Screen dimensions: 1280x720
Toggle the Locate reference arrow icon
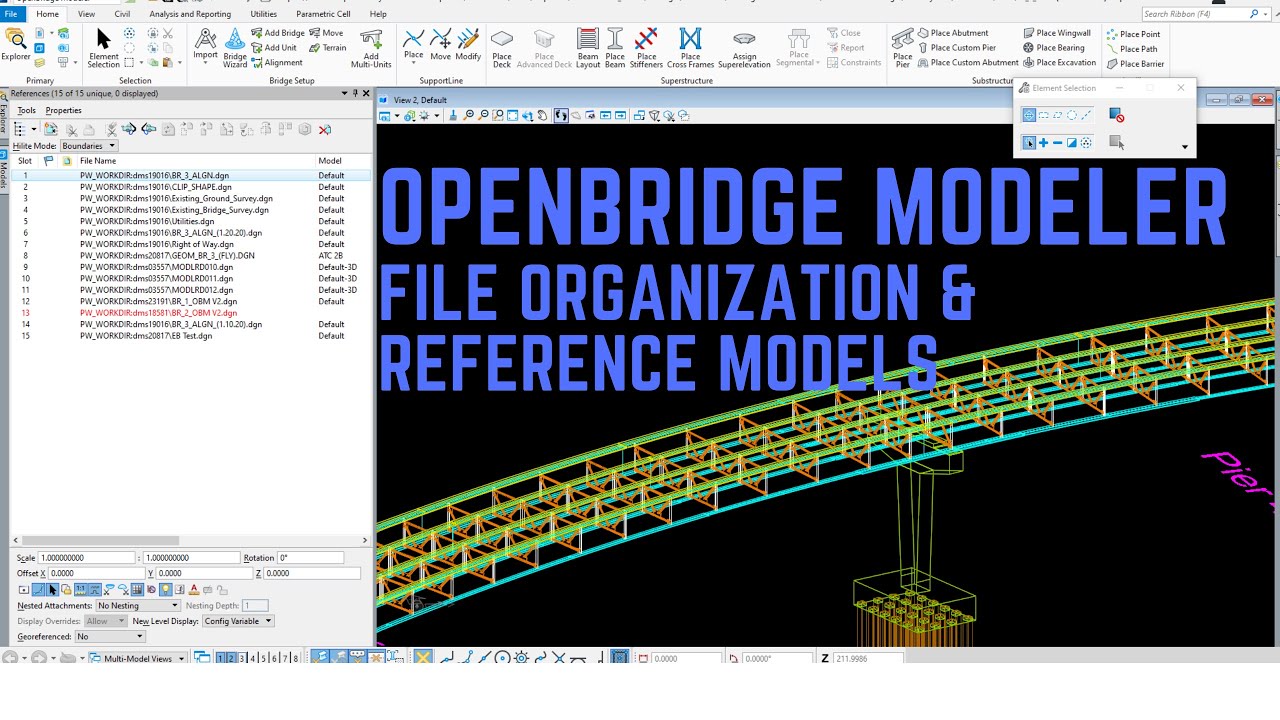coord(52,590)
